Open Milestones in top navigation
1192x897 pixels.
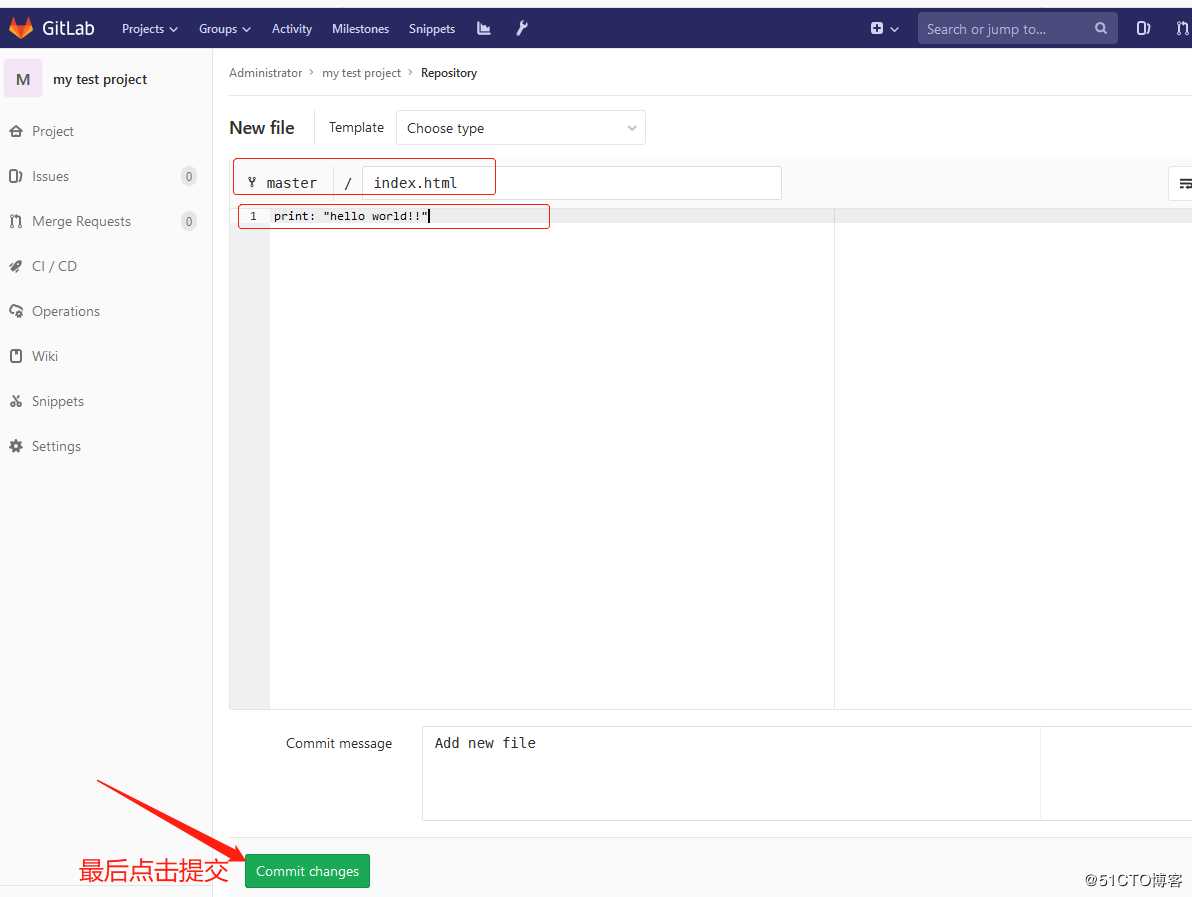360,29
